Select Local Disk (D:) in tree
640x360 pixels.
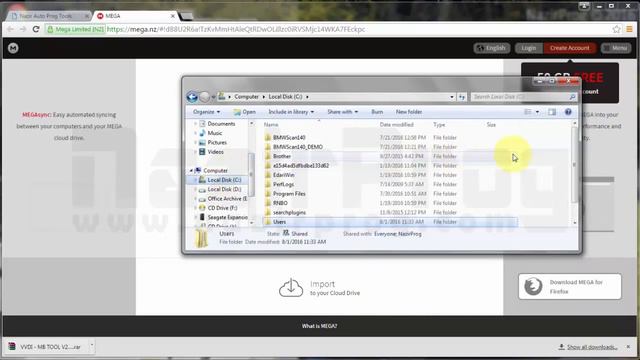point(224,189)
